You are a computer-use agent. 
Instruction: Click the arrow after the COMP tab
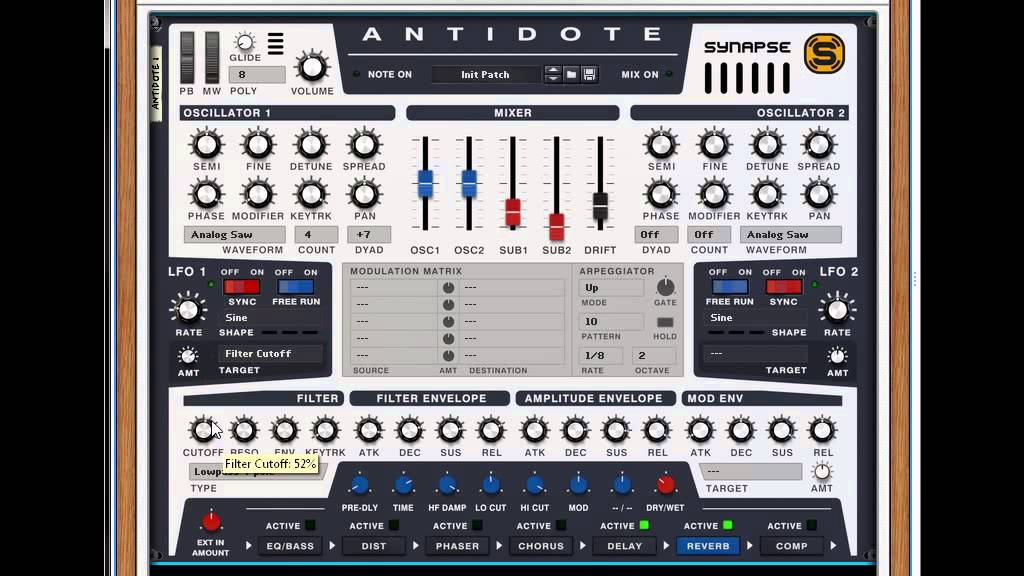pos(833,546)
